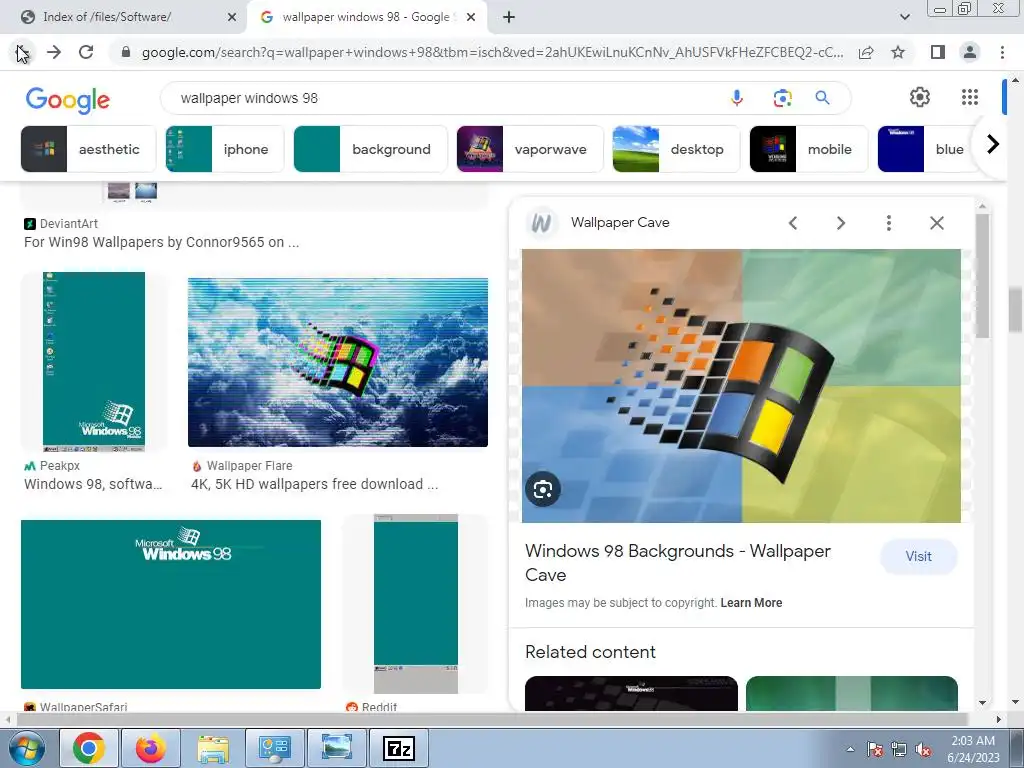Open the tab search dropdown arrow
Screen dimensions: 1024x768
(904, 17)
